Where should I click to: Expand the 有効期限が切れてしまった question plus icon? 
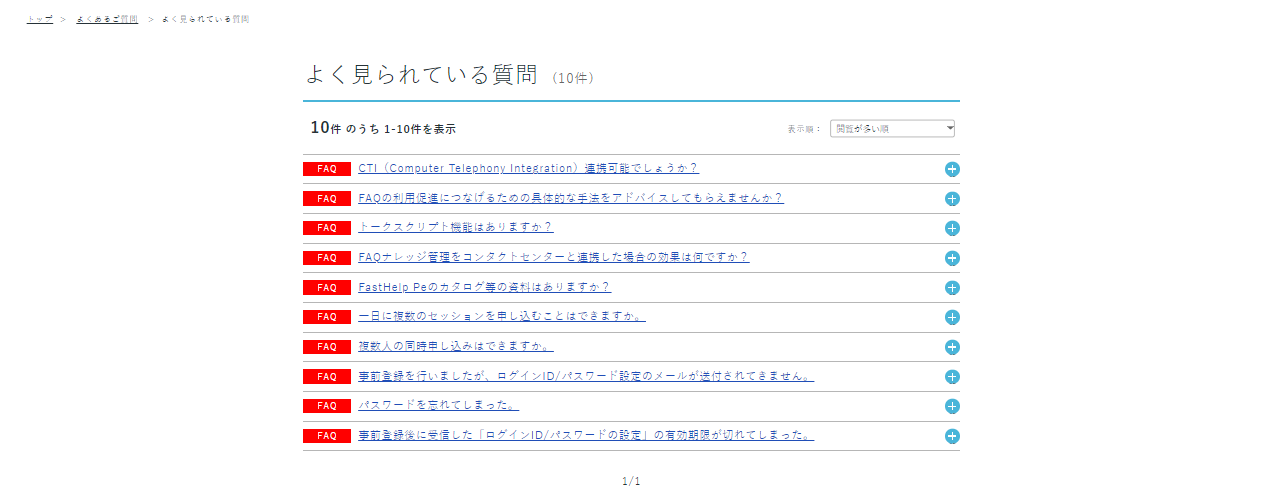pyautogui.click(x=952, y=436)
